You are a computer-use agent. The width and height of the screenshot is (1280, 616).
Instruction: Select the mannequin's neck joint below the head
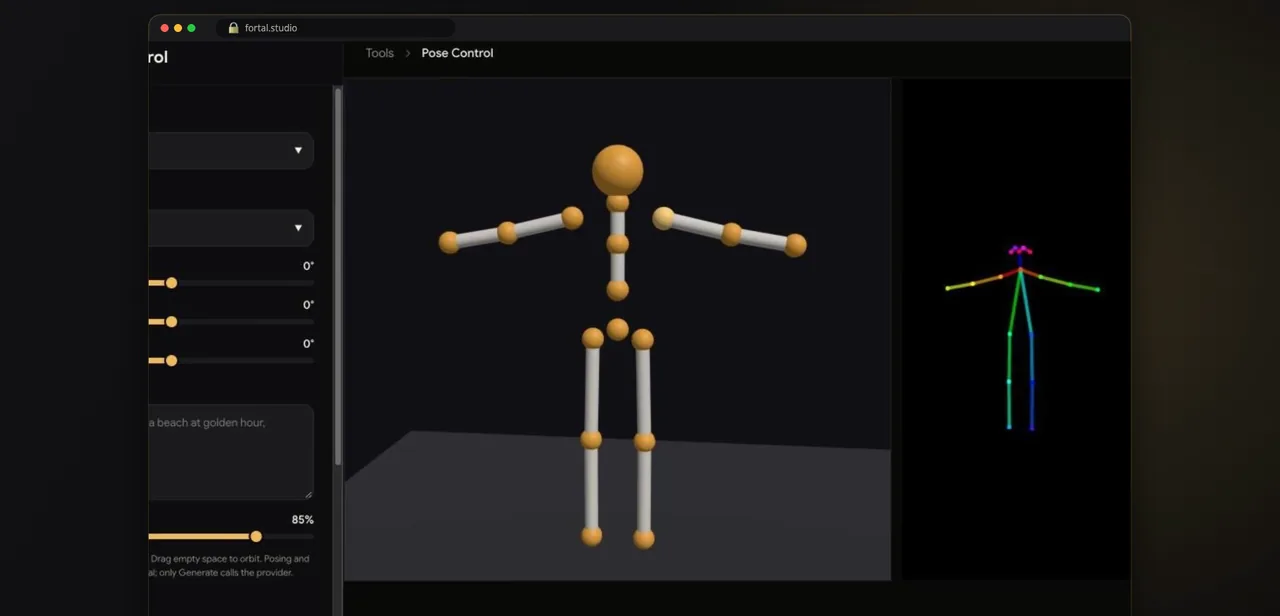tap(618, 203)
